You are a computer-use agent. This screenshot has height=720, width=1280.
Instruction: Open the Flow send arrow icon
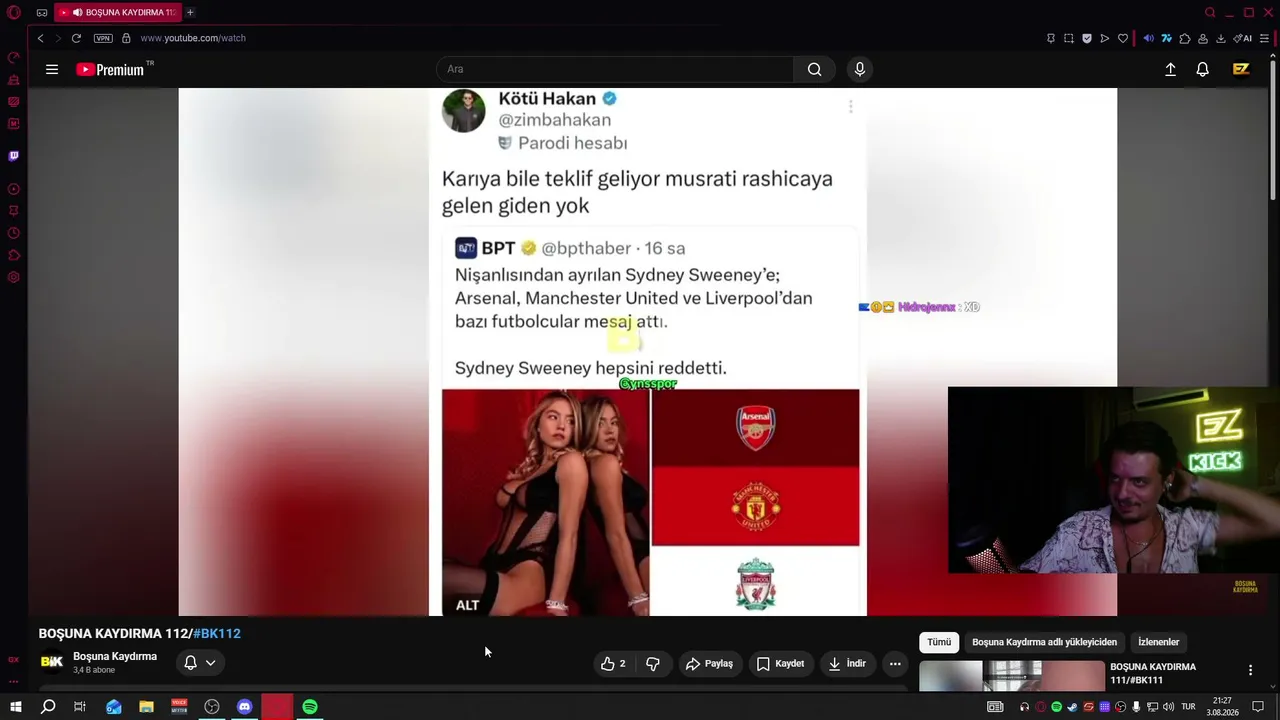[x=1105, y=38]
